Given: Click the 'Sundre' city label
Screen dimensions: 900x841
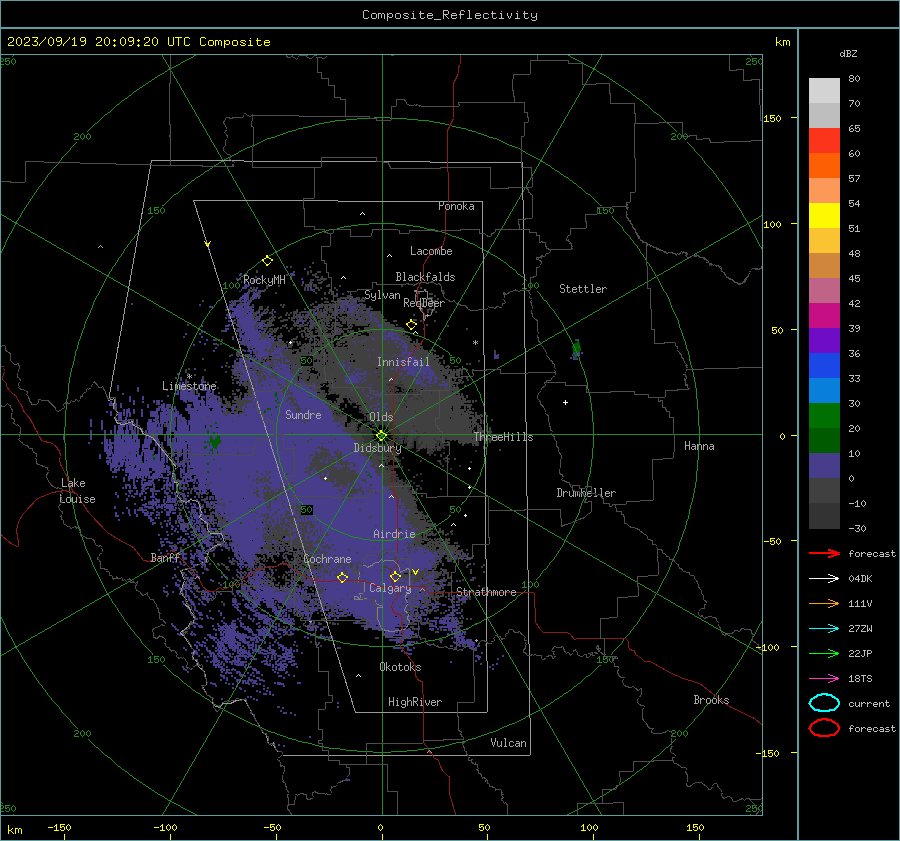Looking at the screenshot, I should tap(303, 414).
